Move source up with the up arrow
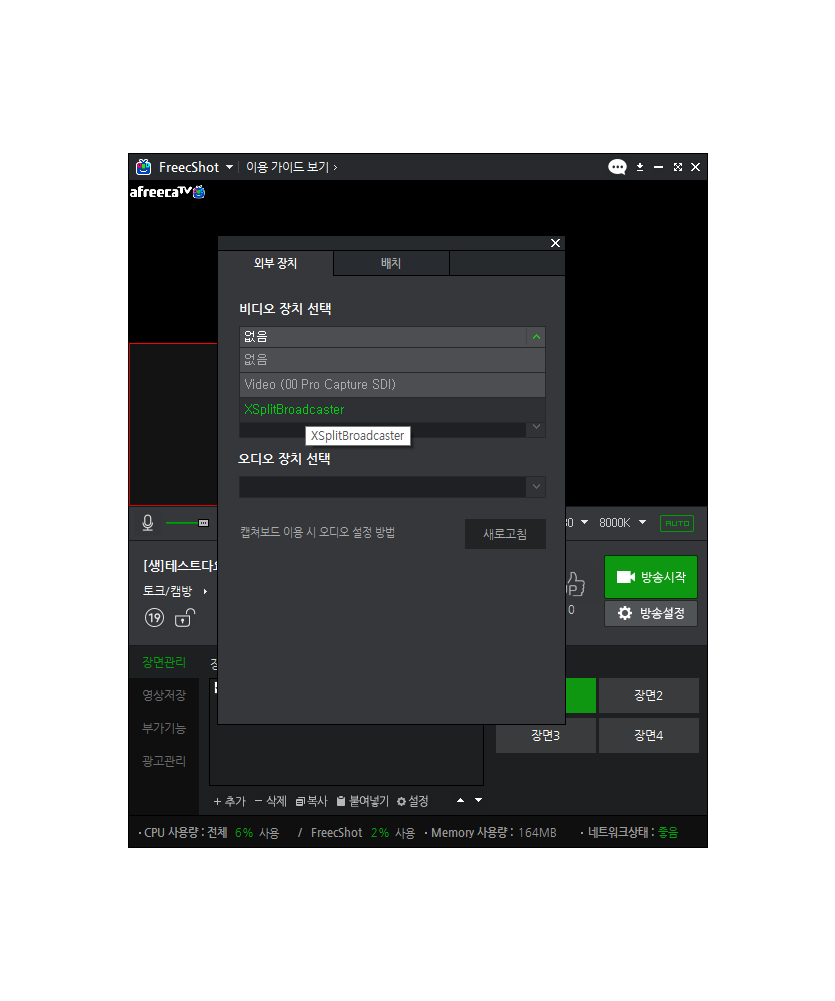This screenshot has height=1001, width=835. pos(460,801)
